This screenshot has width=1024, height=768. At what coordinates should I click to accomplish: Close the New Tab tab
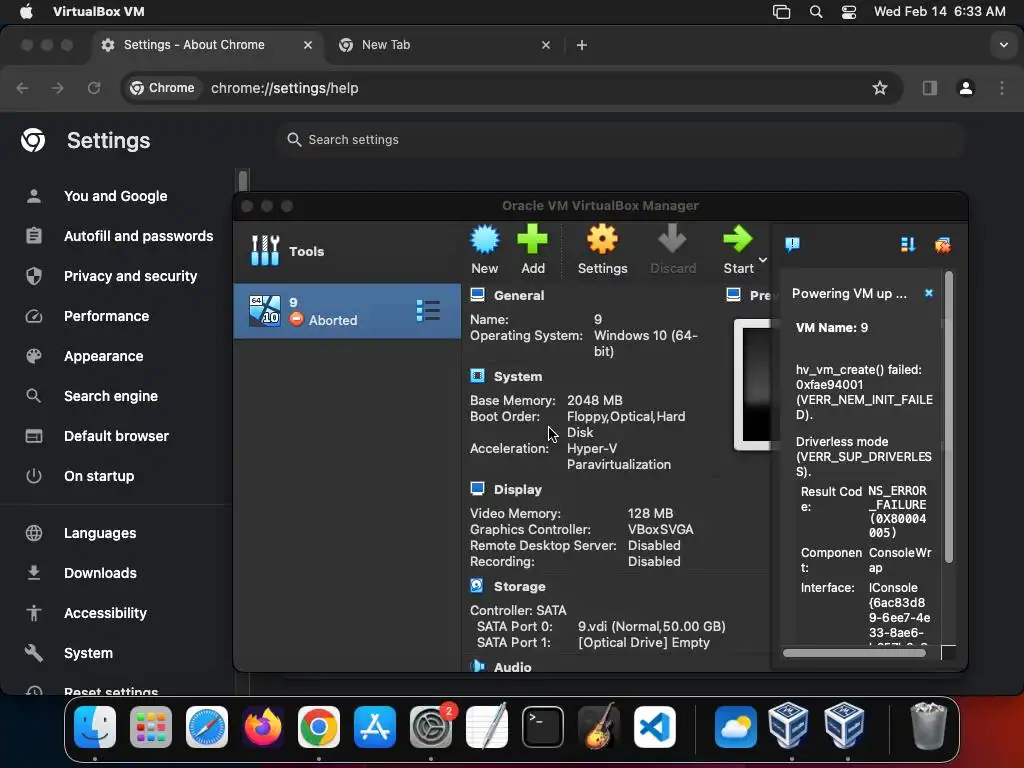[546, 45]
